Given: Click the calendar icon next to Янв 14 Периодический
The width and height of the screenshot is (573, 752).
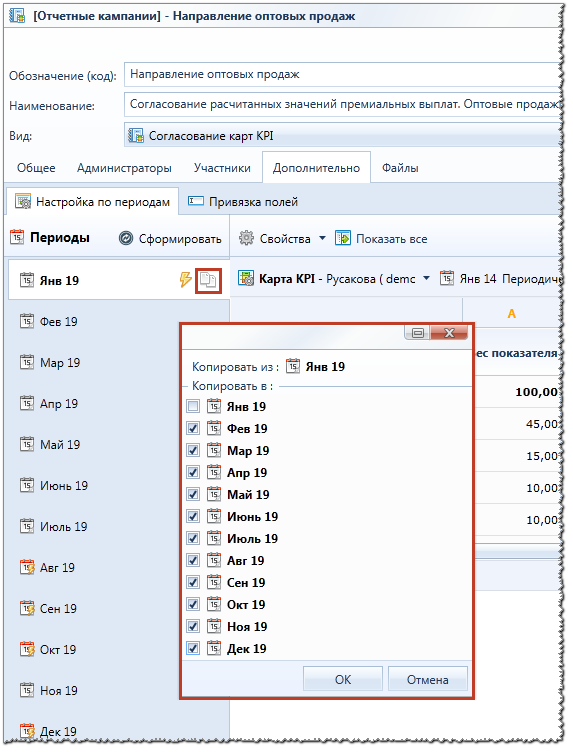Looking at the screenshot, I should click(x=447, y=278).
